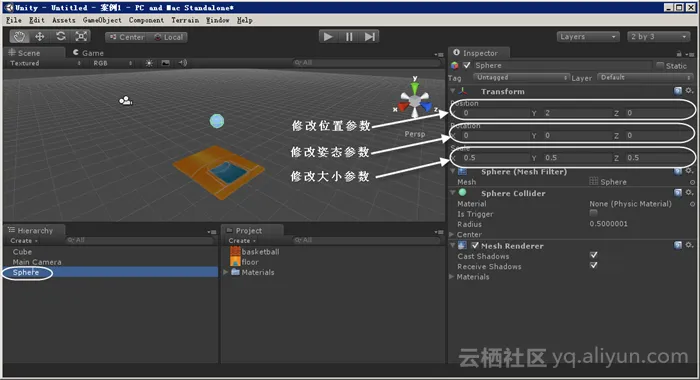Select the Hand tool
The width and height of the screenshot is (700, 380).
point(19,37)
